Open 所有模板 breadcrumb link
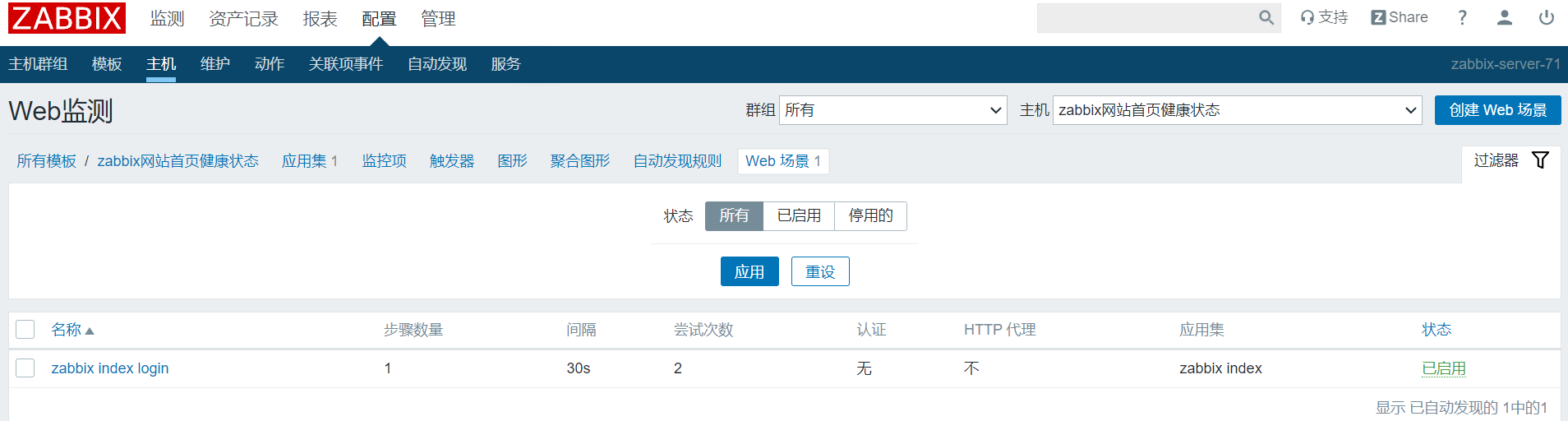1568x421 pixels. [46, 161]
